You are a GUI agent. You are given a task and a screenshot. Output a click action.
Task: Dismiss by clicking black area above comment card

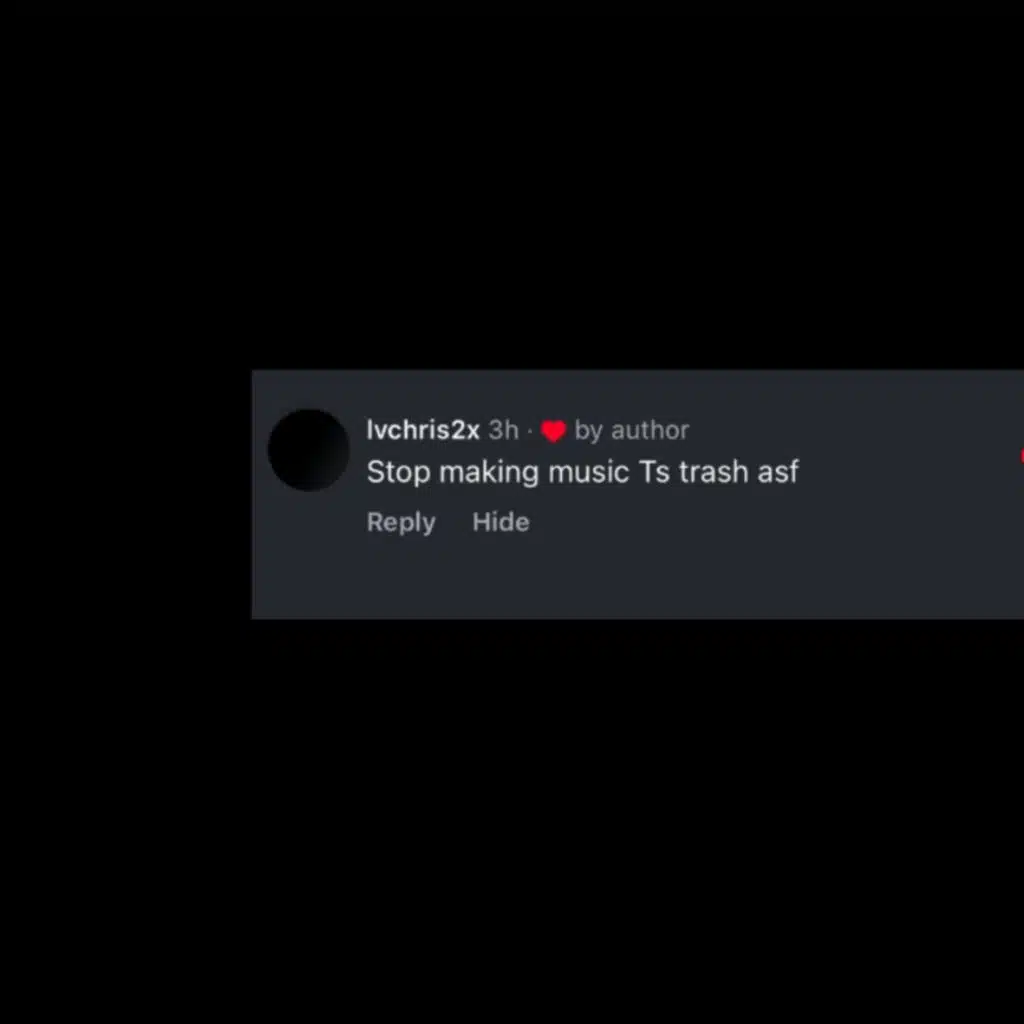(x=512, y=183)
